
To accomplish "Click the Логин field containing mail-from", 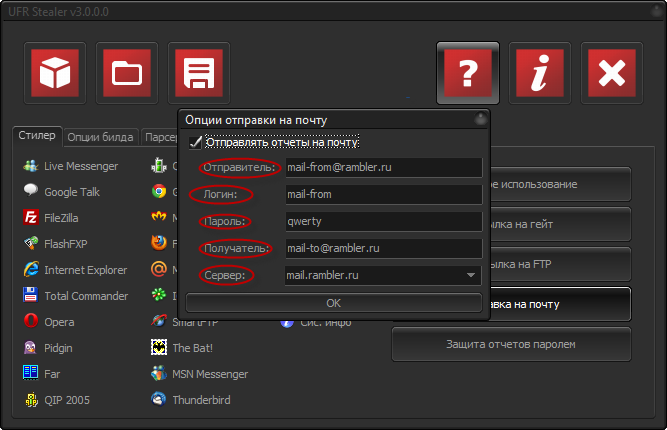I will (384, 194).
